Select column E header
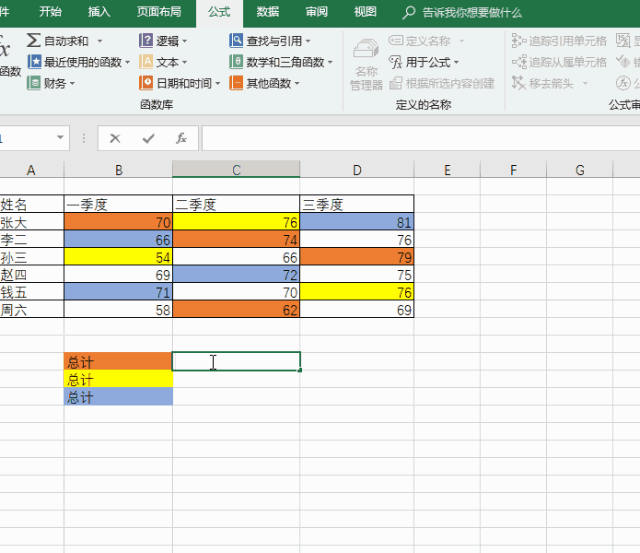640x553 pixels. 446,170
